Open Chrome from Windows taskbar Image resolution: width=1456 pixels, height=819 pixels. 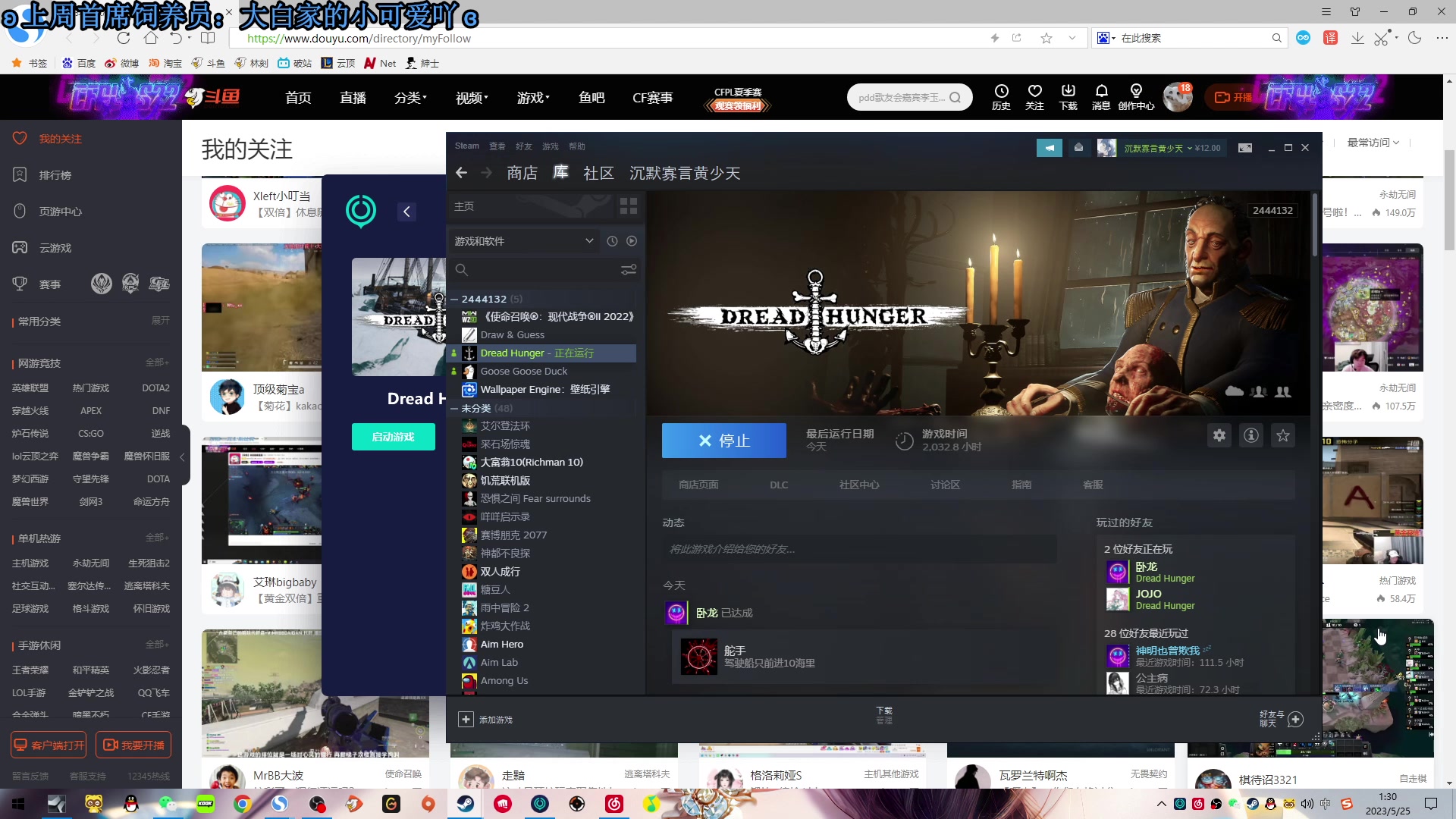[243, 804]
